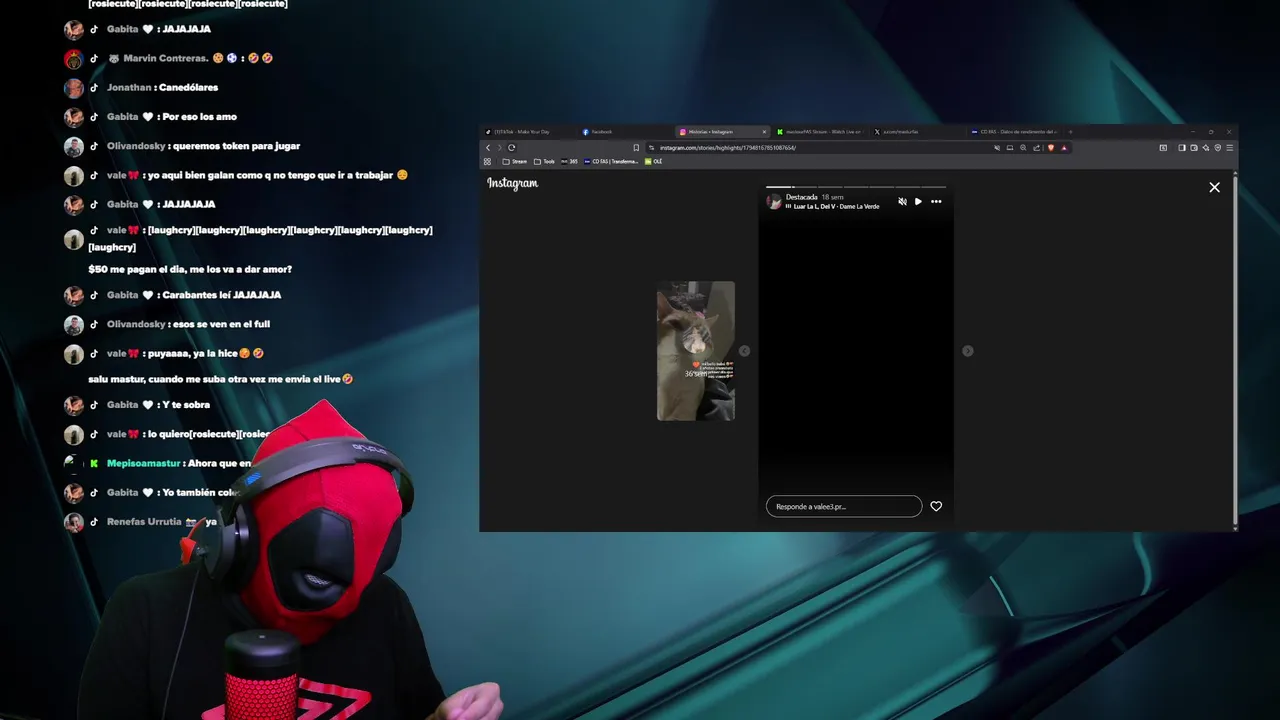
Task: Click chat username 'Jonathan'
Action: (x=129, y=88)
